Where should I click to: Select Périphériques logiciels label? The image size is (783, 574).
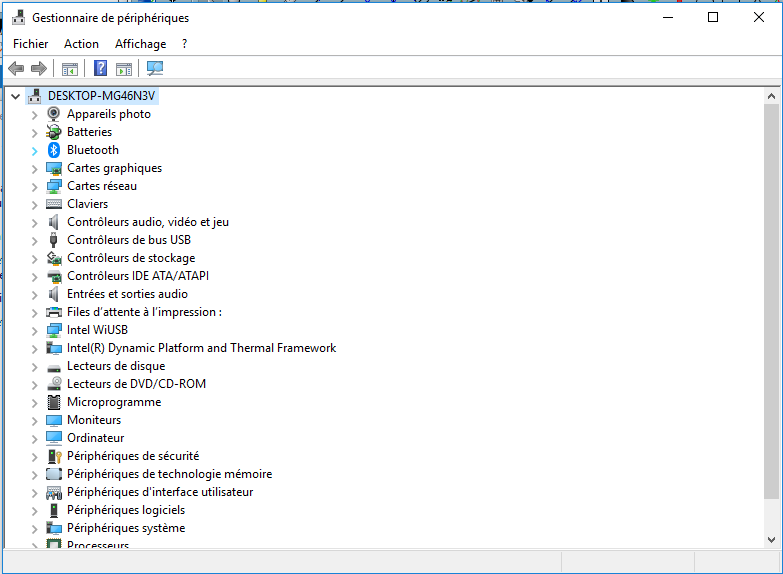pos(126,510)
